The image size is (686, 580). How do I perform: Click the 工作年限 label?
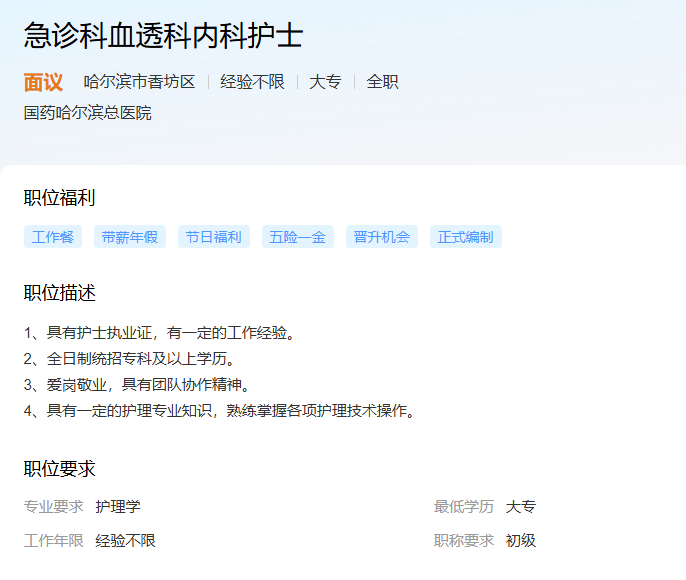54,541
